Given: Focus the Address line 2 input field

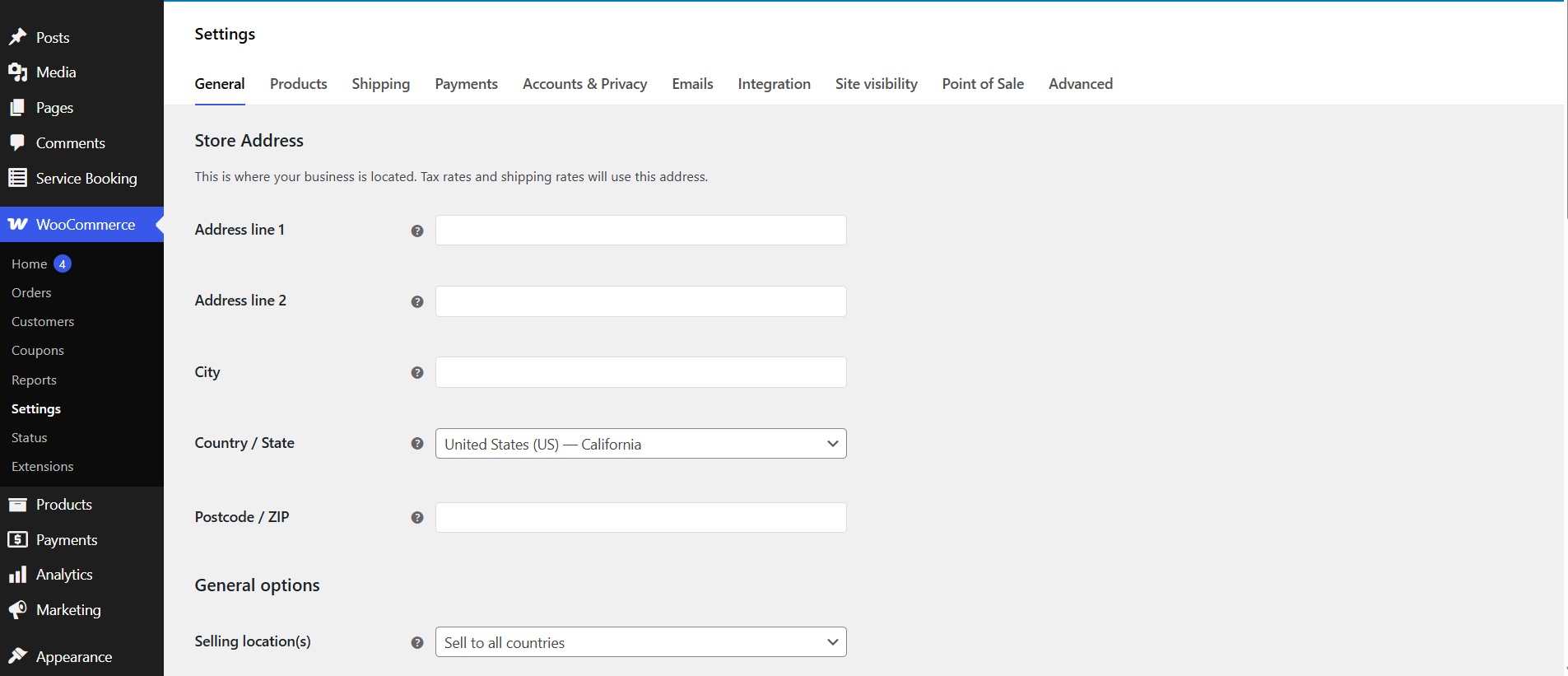Looking at the screenshot, I should pos(640,301).
